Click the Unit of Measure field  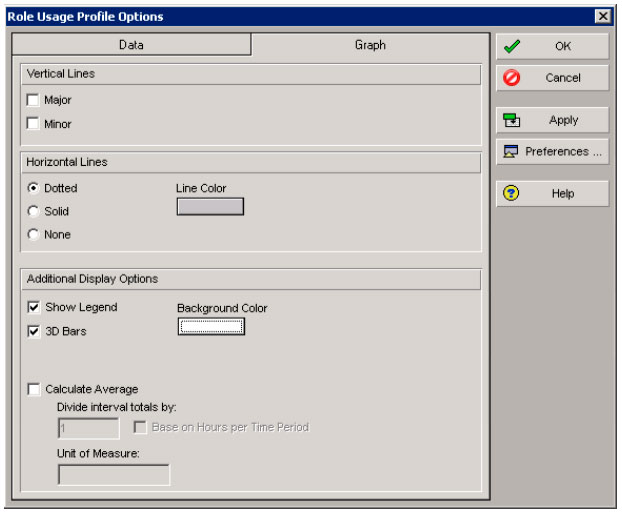114,475
